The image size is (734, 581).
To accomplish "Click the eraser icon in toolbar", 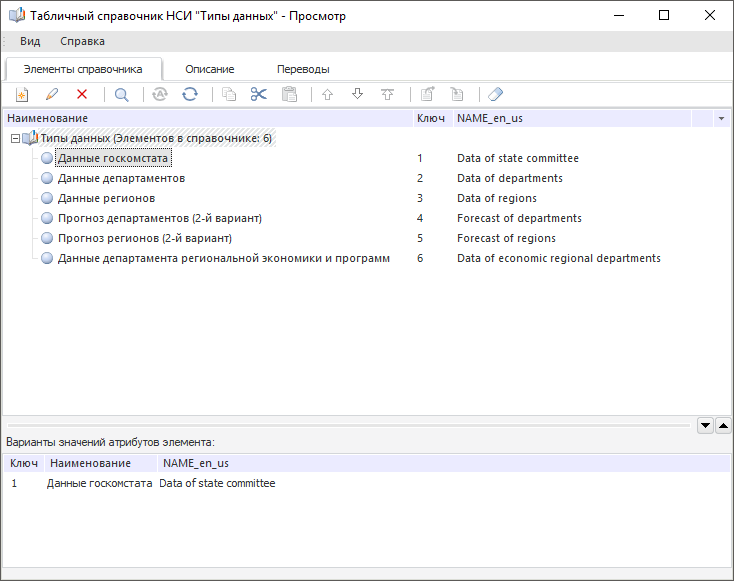I will 496,95.
